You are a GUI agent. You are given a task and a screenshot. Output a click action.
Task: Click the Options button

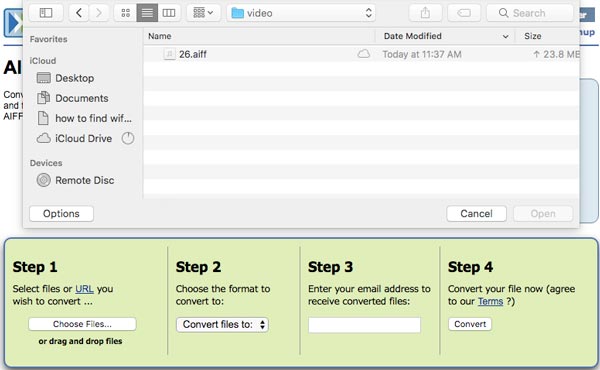(61, 214)
